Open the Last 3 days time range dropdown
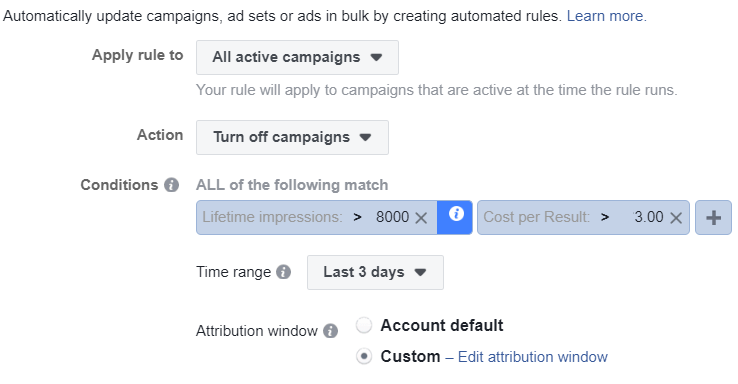 pos(375,272)
